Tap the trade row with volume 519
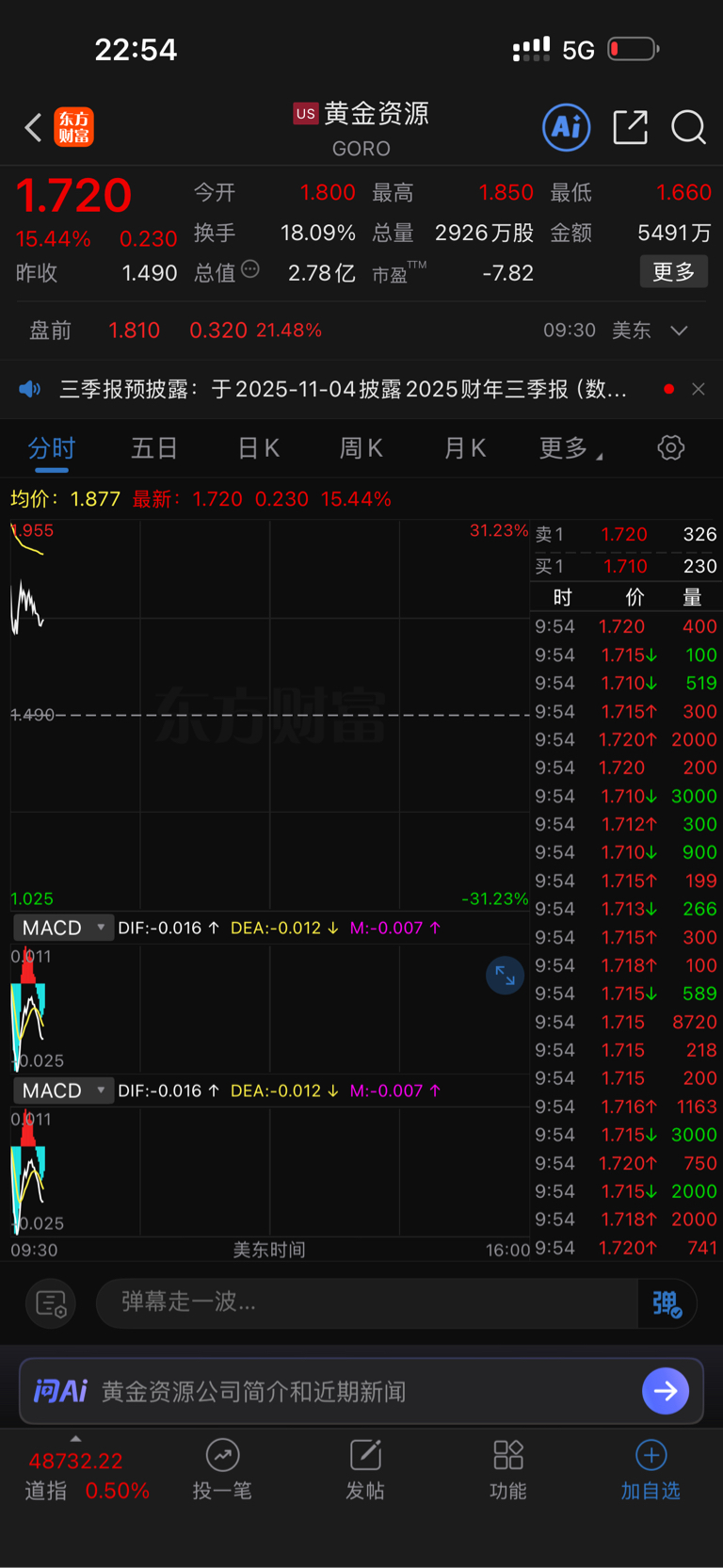Image resolution: width=723 pixels, height=1568 pixels. [x=626, y=683]
